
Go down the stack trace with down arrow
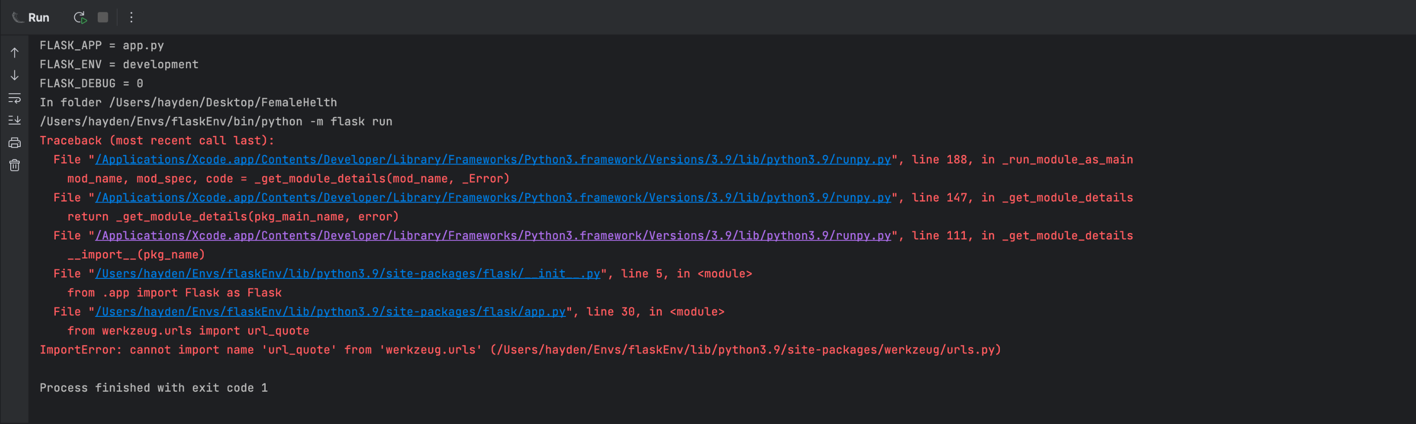(14, 76)
